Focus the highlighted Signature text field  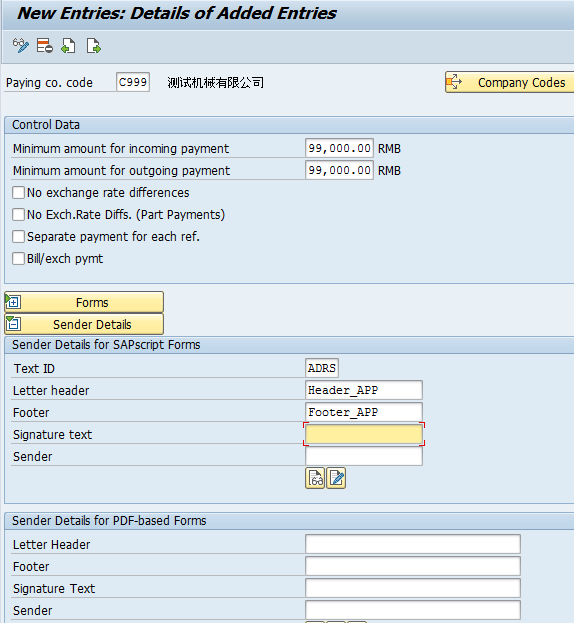(x=364, y=434)
